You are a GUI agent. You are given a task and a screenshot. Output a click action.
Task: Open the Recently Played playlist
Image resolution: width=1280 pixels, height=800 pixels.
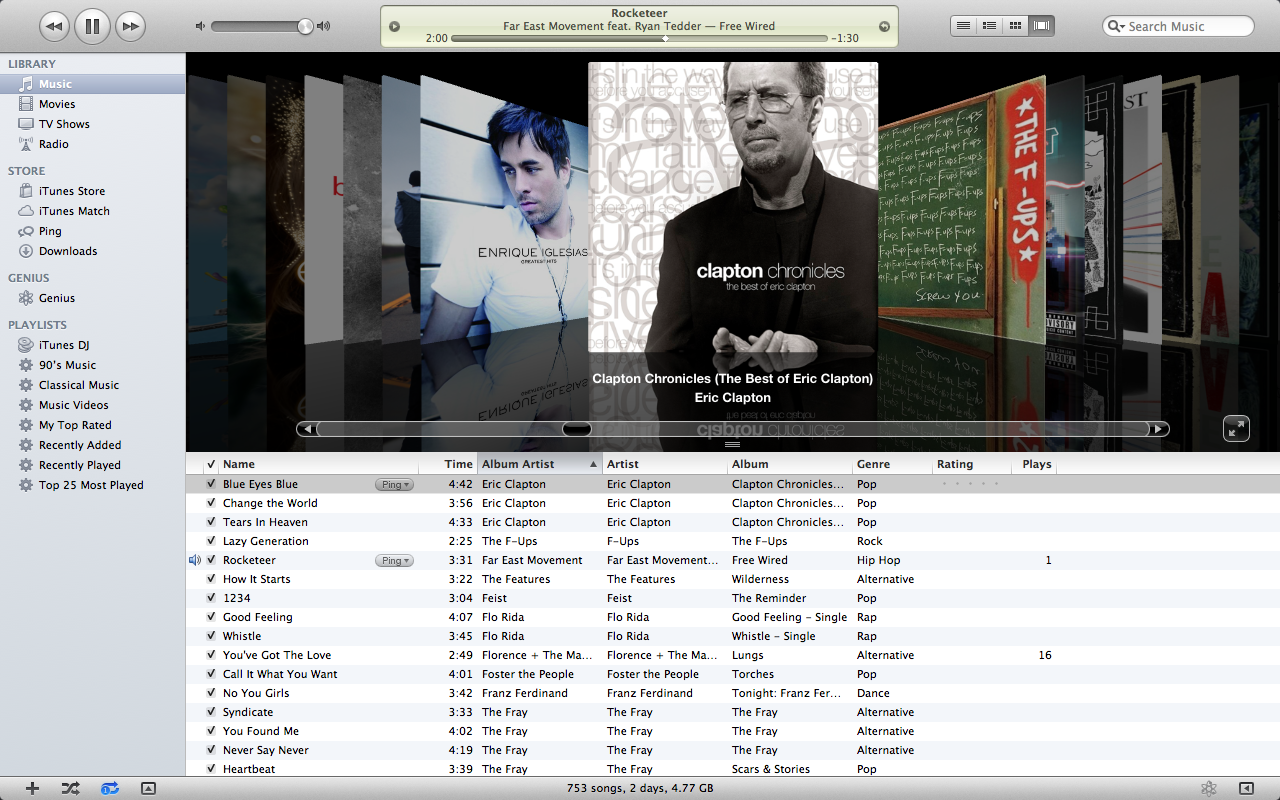click(92, 465)
